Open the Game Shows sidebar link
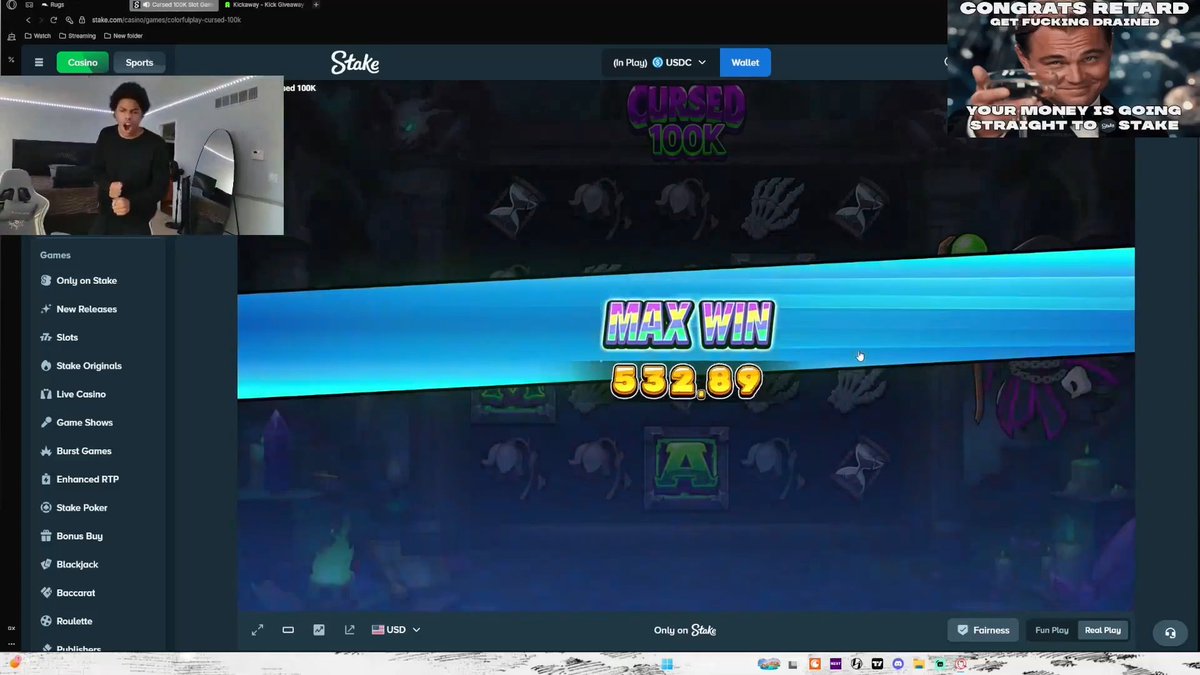This screenshot has height=675, width=1200. tap(85, 423)
